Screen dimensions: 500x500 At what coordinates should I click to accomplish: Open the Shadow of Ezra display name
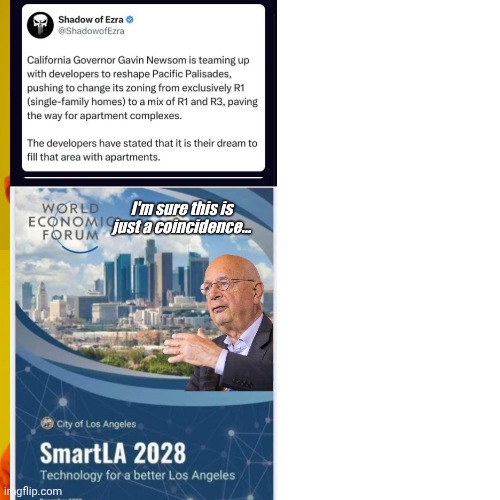click(91, 20)
